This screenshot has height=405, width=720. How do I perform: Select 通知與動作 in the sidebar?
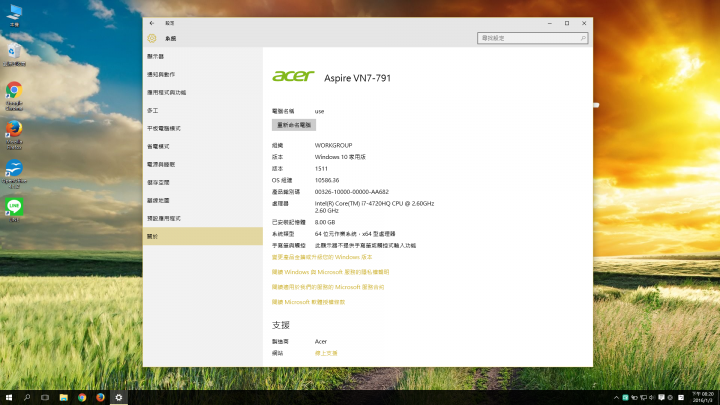pyautogui.click(x=202, y=74)
